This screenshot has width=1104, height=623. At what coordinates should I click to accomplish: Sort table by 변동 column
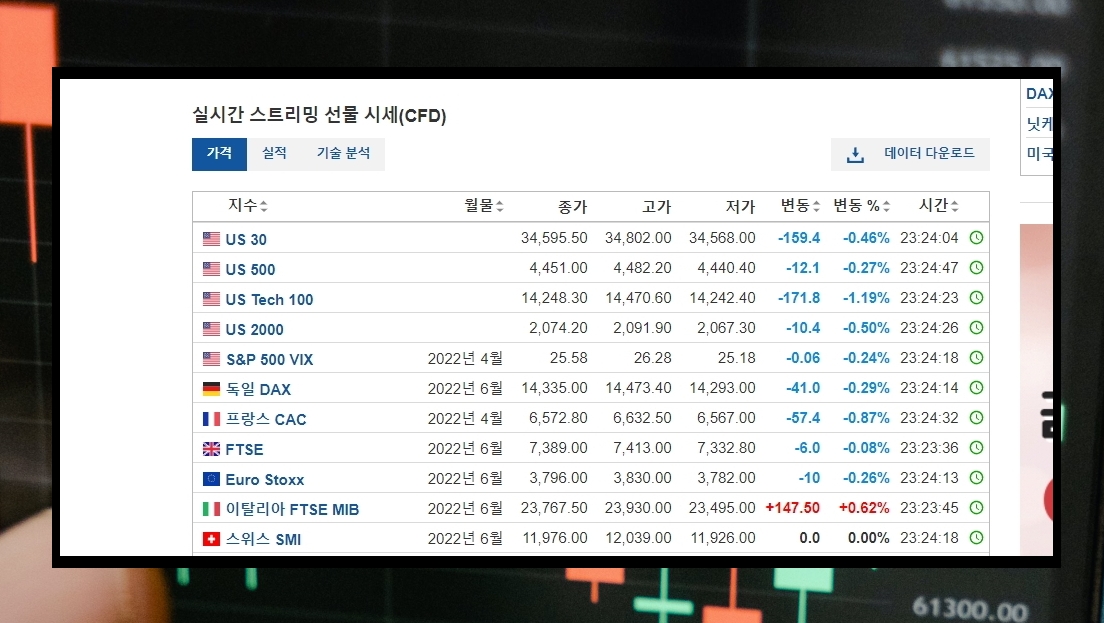[x=800, y=206]
